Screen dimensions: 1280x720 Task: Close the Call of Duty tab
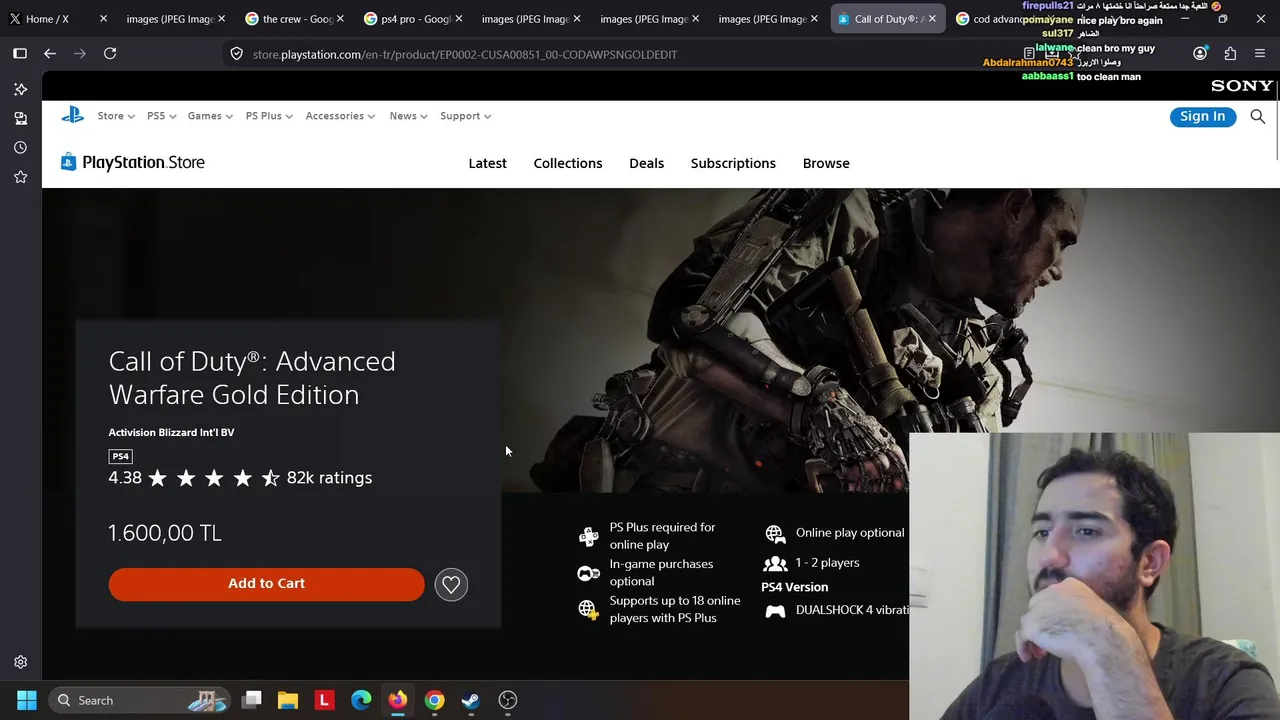click(x=932, y=19)
